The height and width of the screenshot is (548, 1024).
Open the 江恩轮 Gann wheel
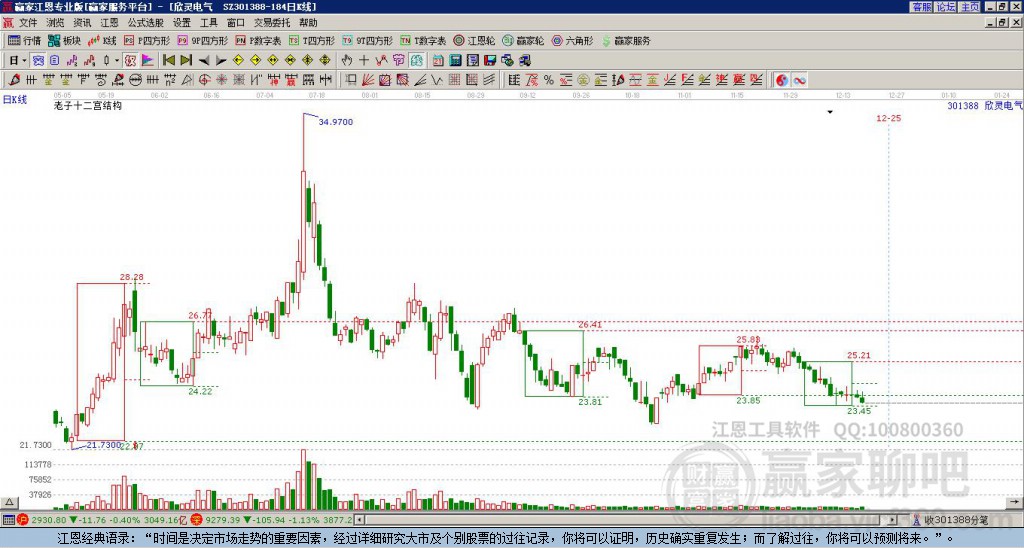(474, 40)
